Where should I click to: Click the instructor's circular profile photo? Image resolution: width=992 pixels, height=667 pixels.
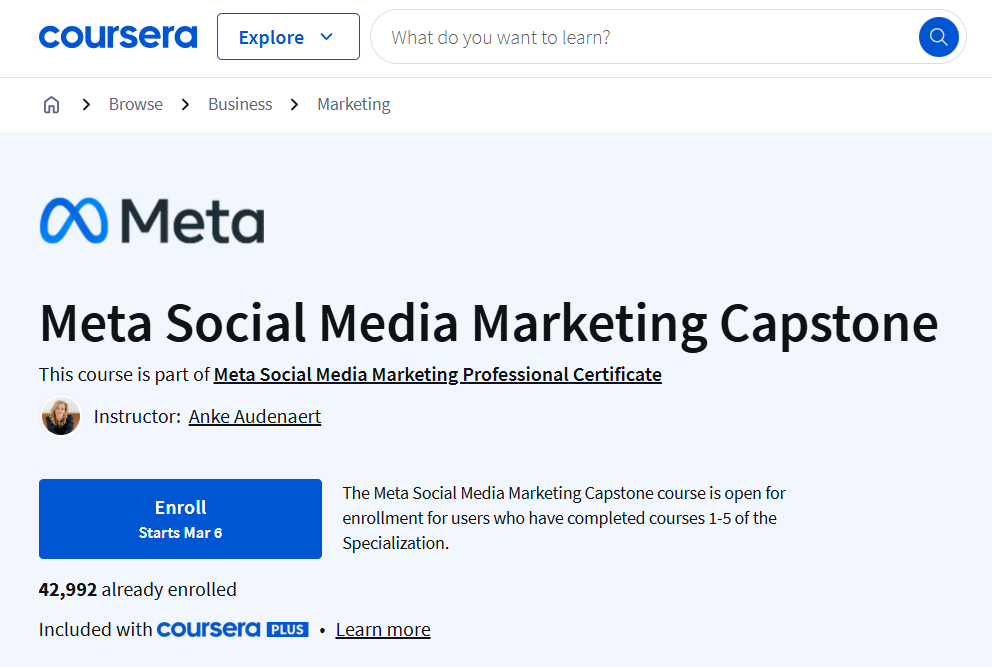click(x=61, y=416)
